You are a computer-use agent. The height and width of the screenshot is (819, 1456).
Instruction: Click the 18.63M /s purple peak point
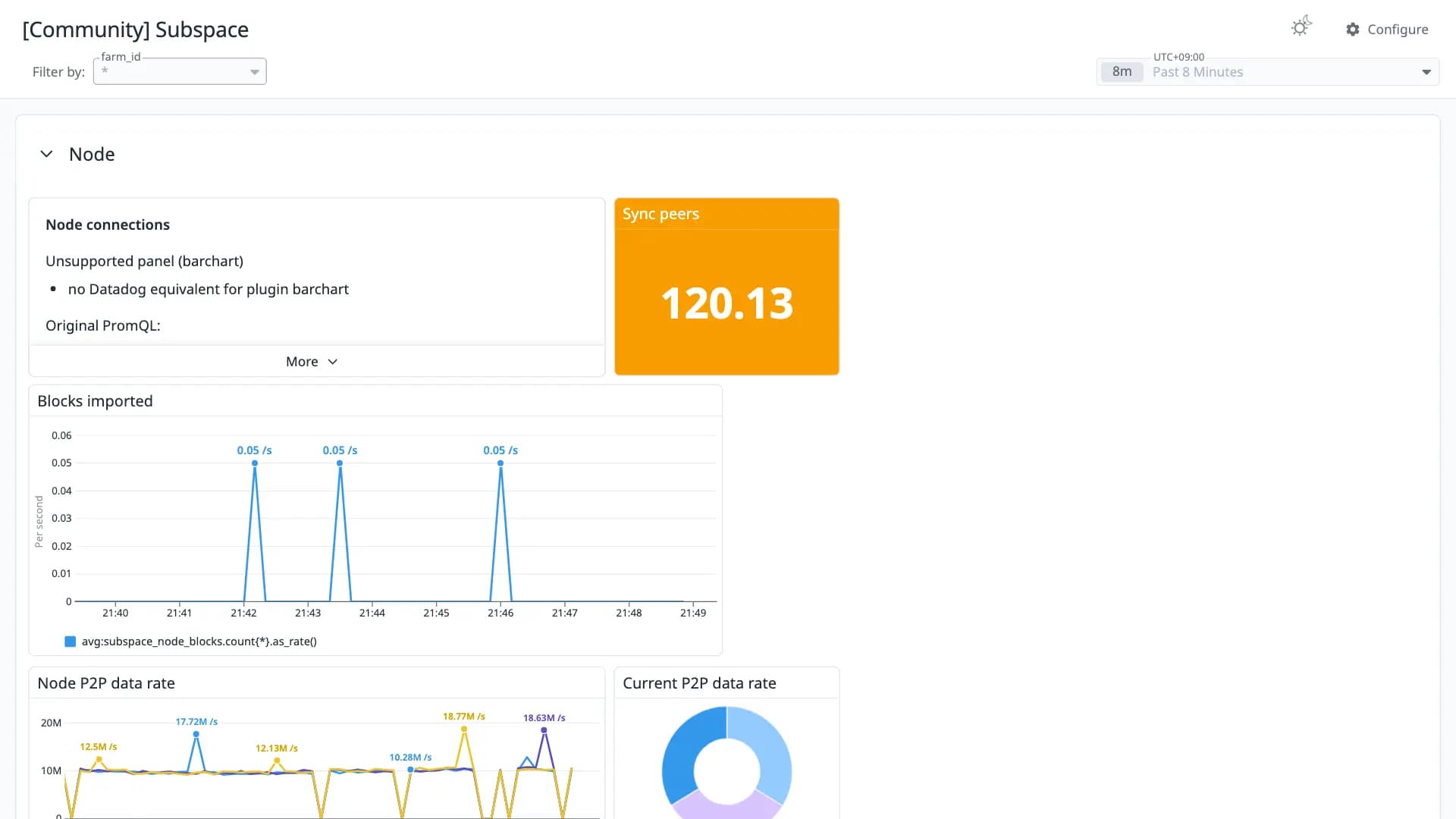click(544, 730)
